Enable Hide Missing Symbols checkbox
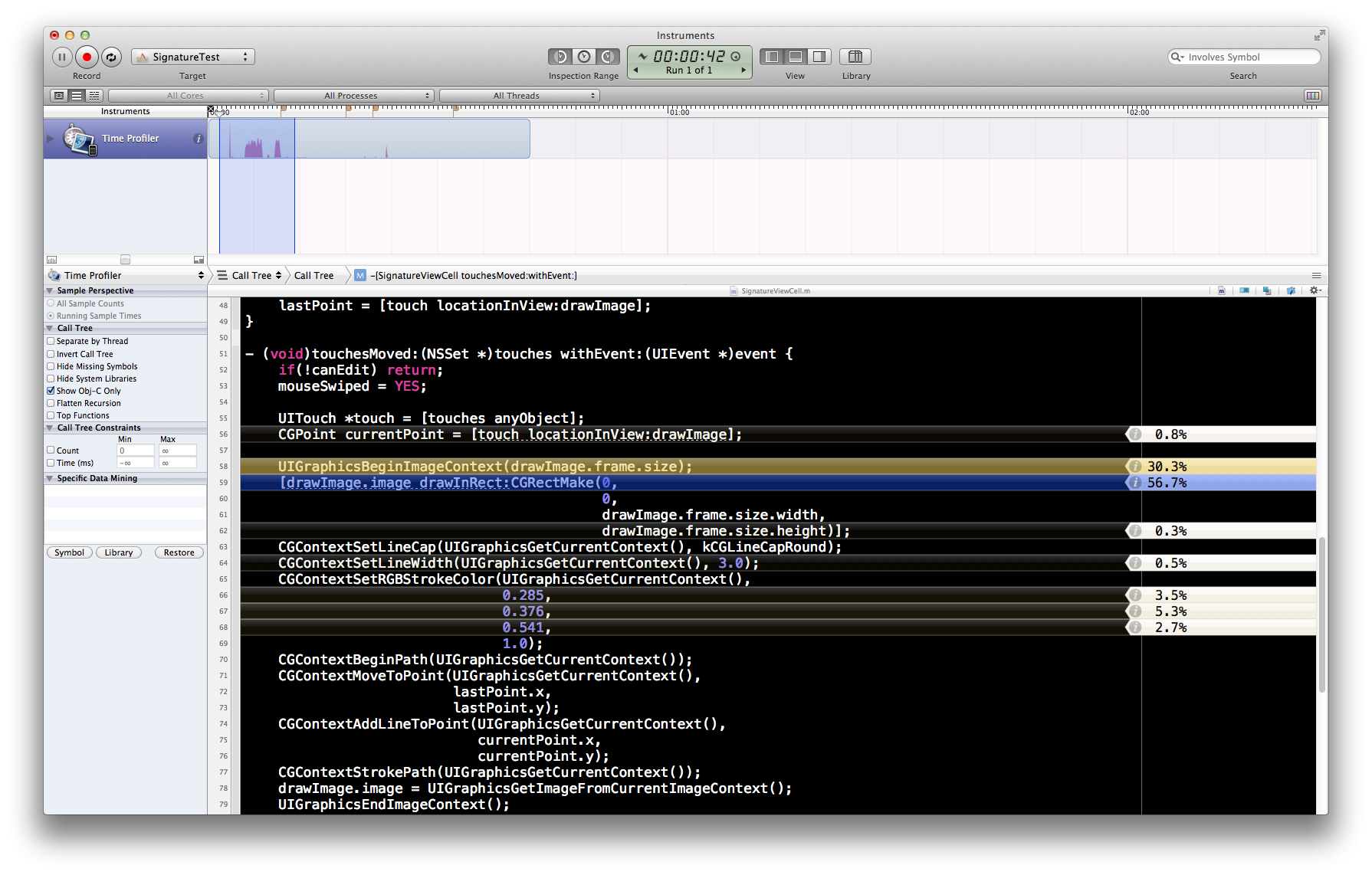 (x=51, y=366)
